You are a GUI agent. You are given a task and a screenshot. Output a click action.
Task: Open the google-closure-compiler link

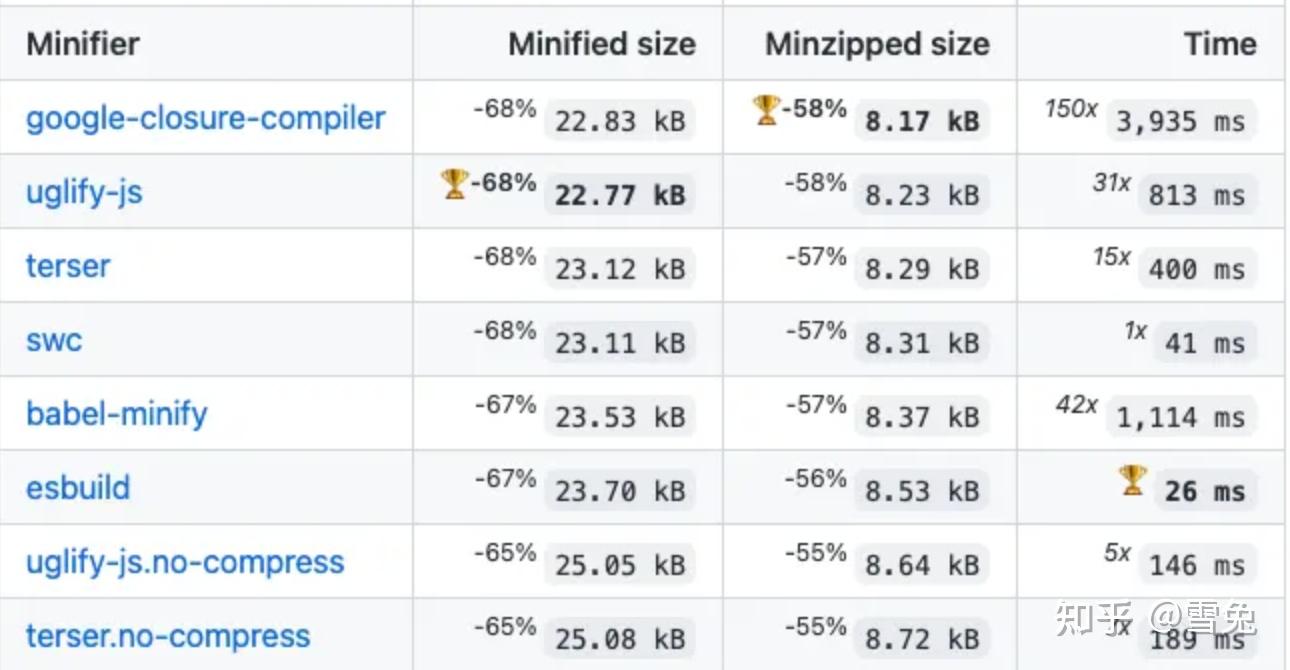pyautogui.click(x=206, y=118)
